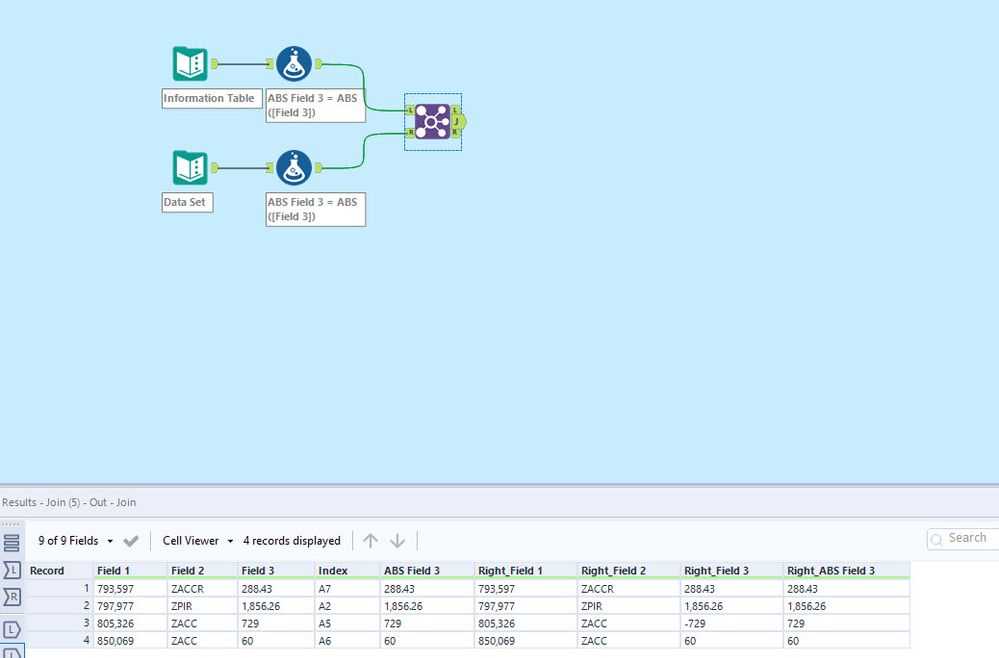Click the Index column header
999x658 pixels.
(347, 571)
